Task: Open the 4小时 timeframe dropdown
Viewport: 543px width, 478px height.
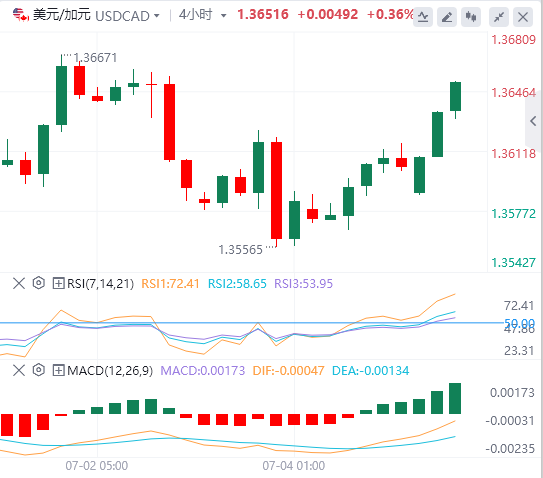Action: tap(203, 15)
